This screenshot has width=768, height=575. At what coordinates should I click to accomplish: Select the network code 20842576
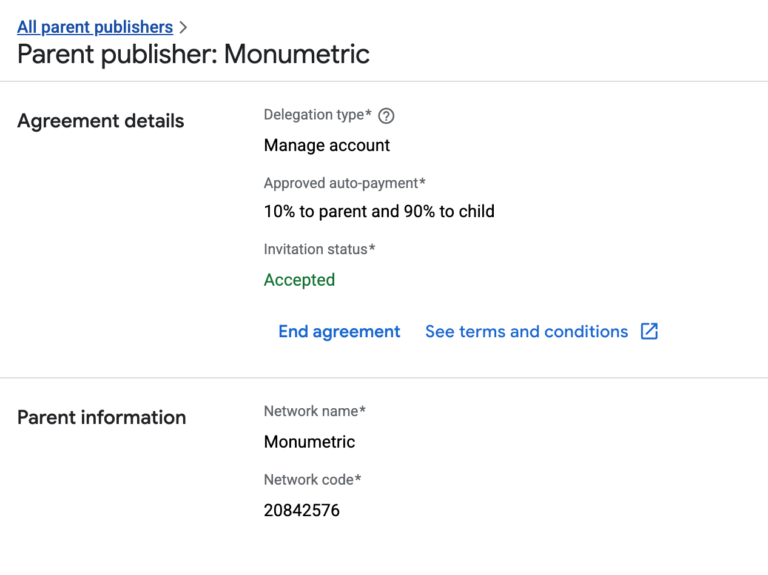click(x=301, y=510)
